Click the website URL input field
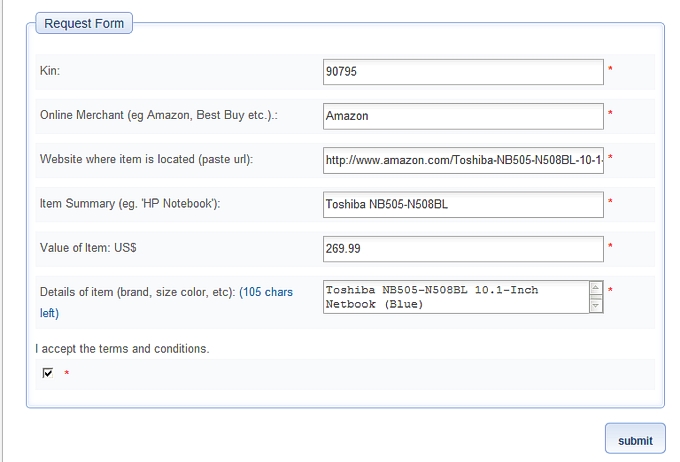 (463, 160)
